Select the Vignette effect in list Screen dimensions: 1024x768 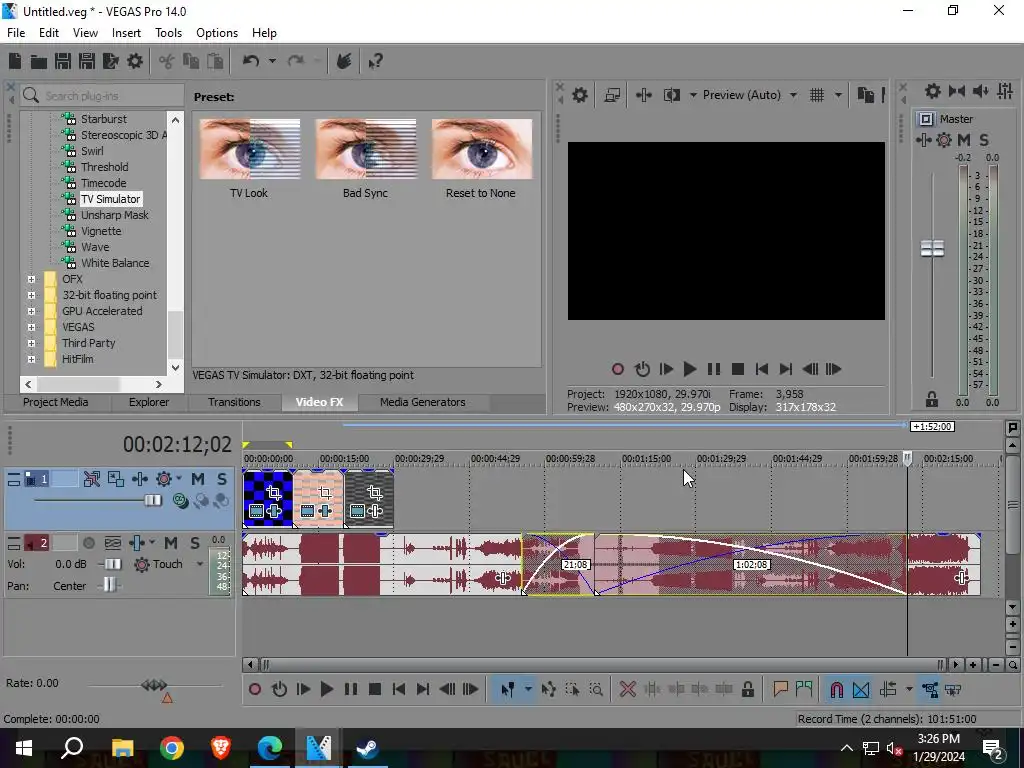pos(101,231)
